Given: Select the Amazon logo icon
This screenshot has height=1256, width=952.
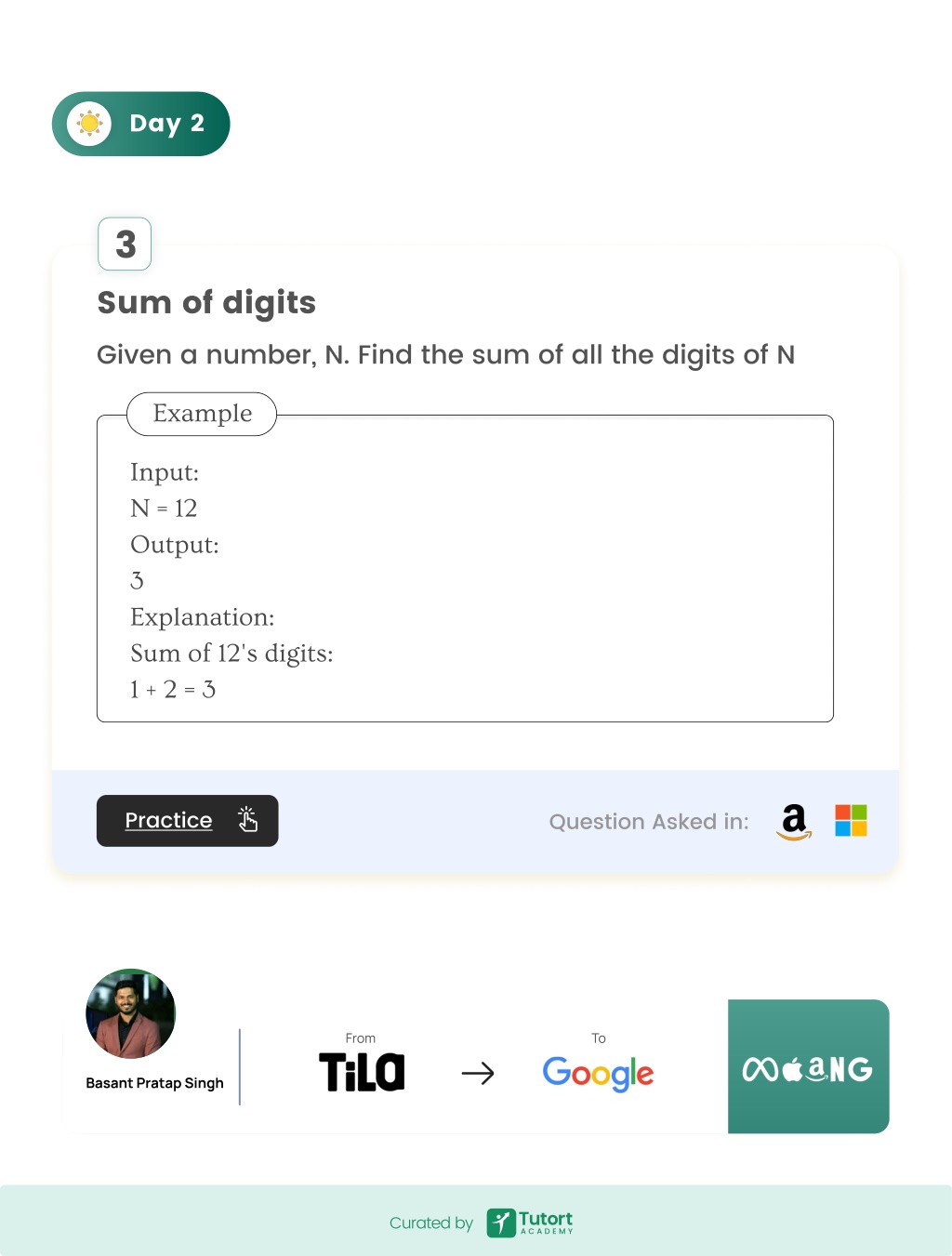Looking at the screenshot, I should click(794, 822).
